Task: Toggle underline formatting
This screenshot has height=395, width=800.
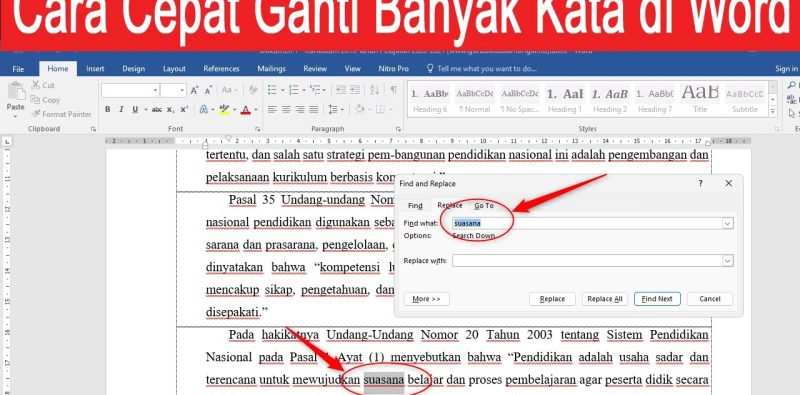Action: (135, 109)
